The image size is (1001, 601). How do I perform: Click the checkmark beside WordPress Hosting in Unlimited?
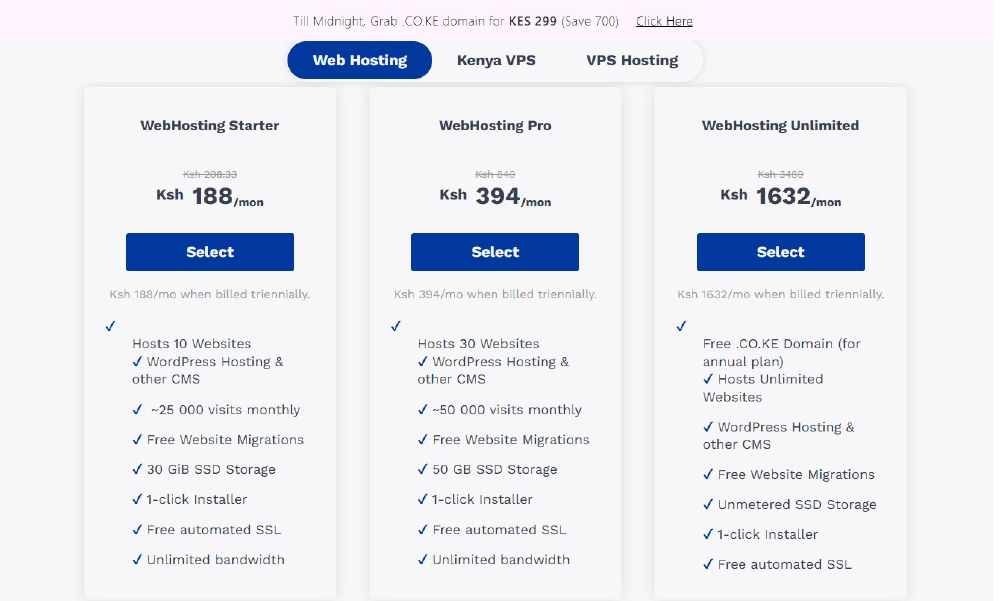click(709, 427)
